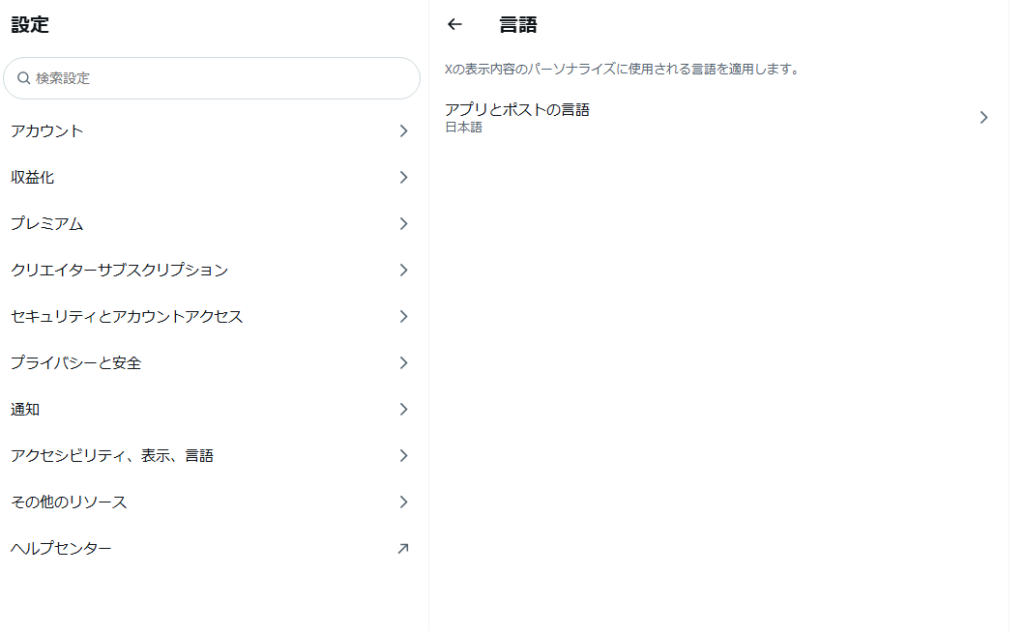Open the ヘルプセンター link

(61, 548)
